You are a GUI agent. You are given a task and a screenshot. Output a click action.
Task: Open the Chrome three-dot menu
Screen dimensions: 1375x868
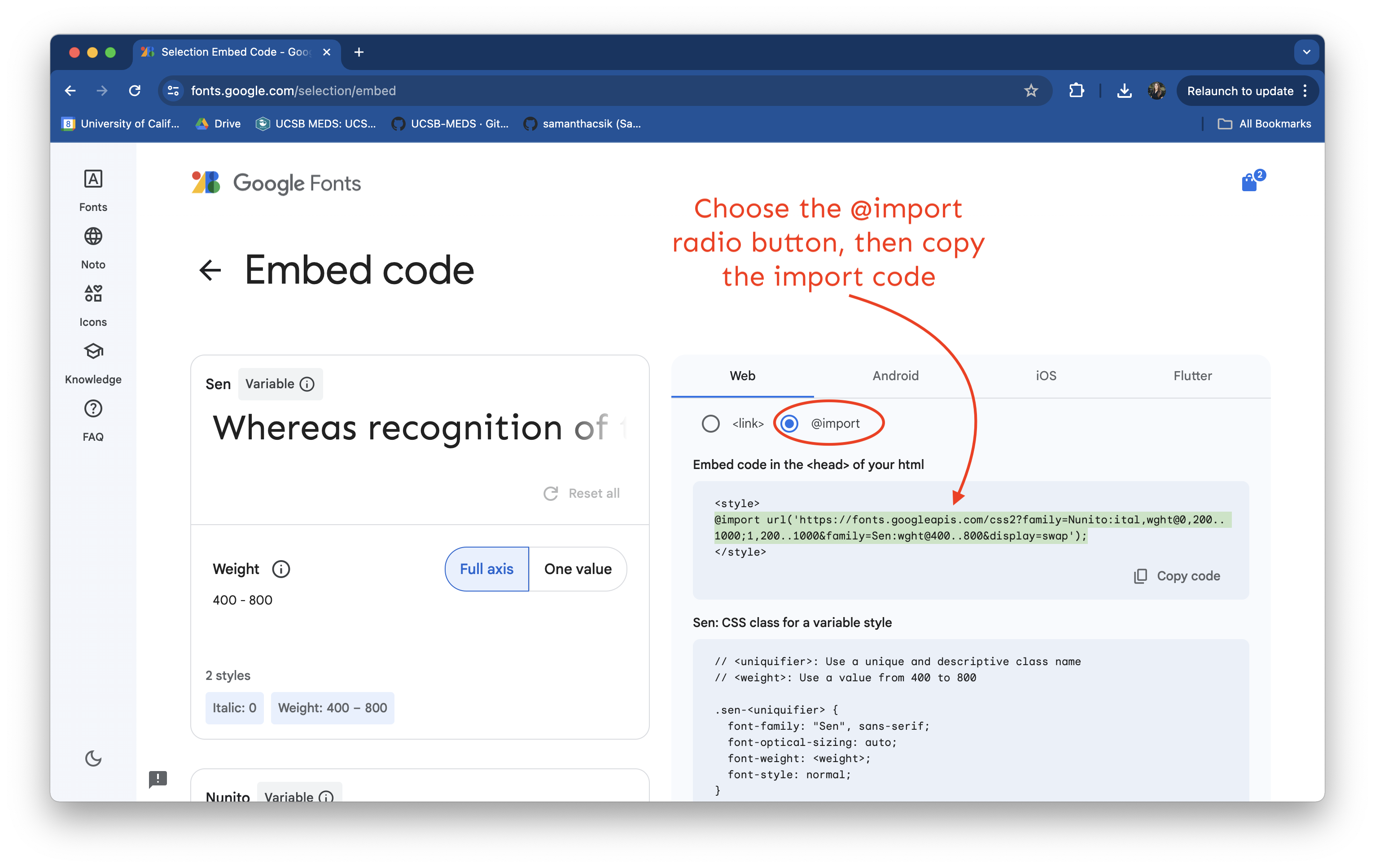point(1305,91)
